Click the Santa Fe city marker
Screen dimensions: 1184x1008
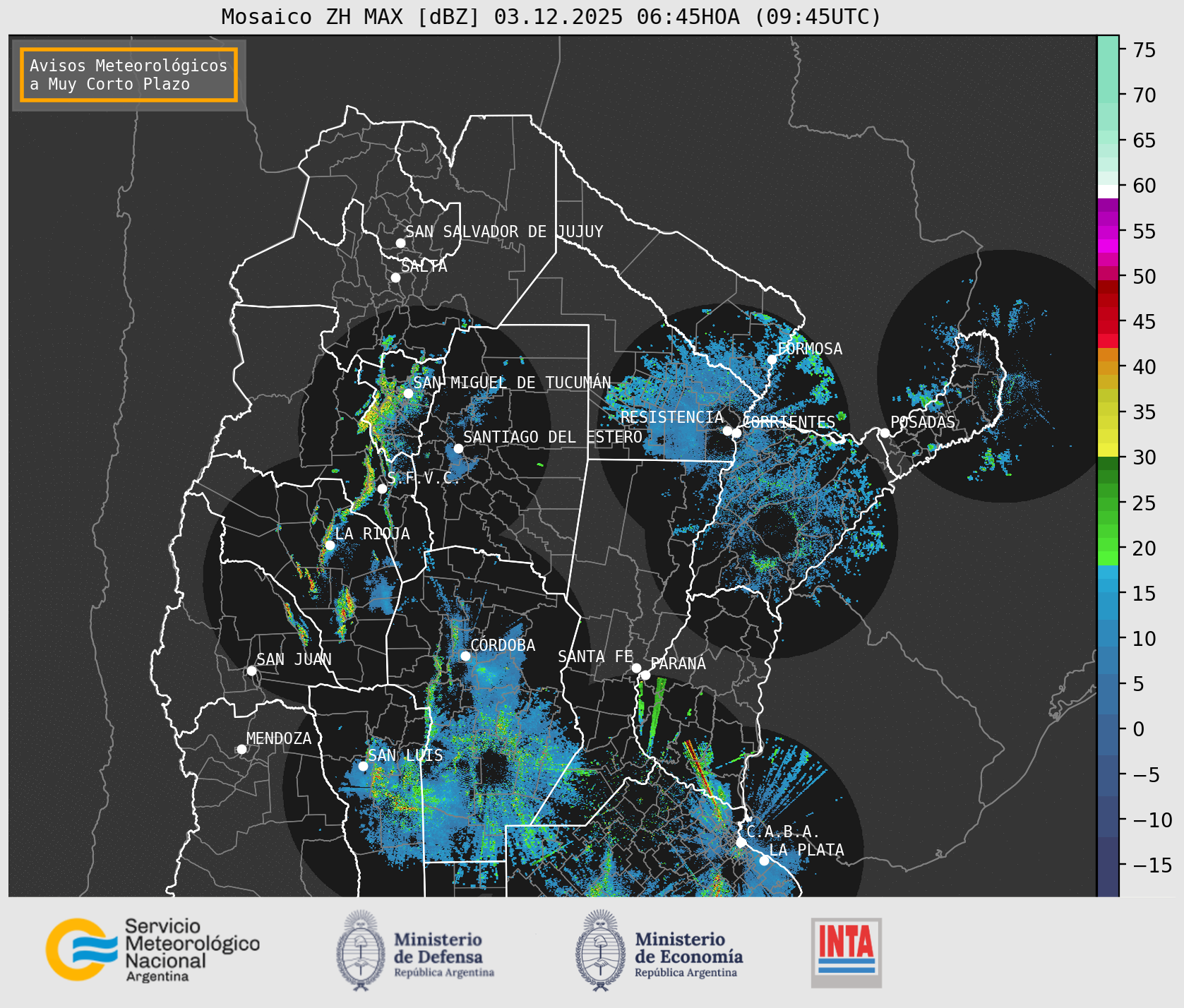[636, 668]
